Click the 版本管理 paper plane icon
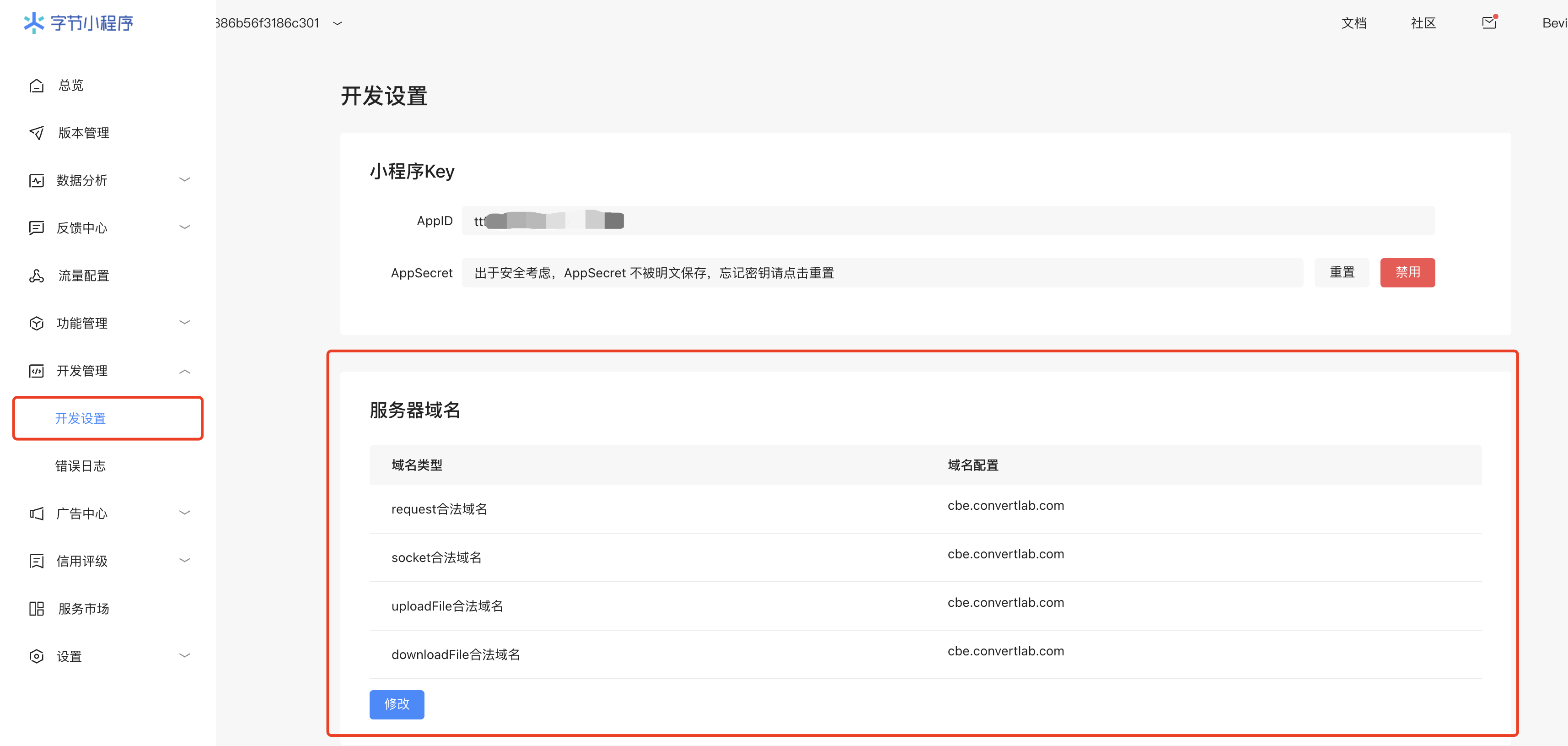The image size is (1568, 746). (x=37, y=133)
